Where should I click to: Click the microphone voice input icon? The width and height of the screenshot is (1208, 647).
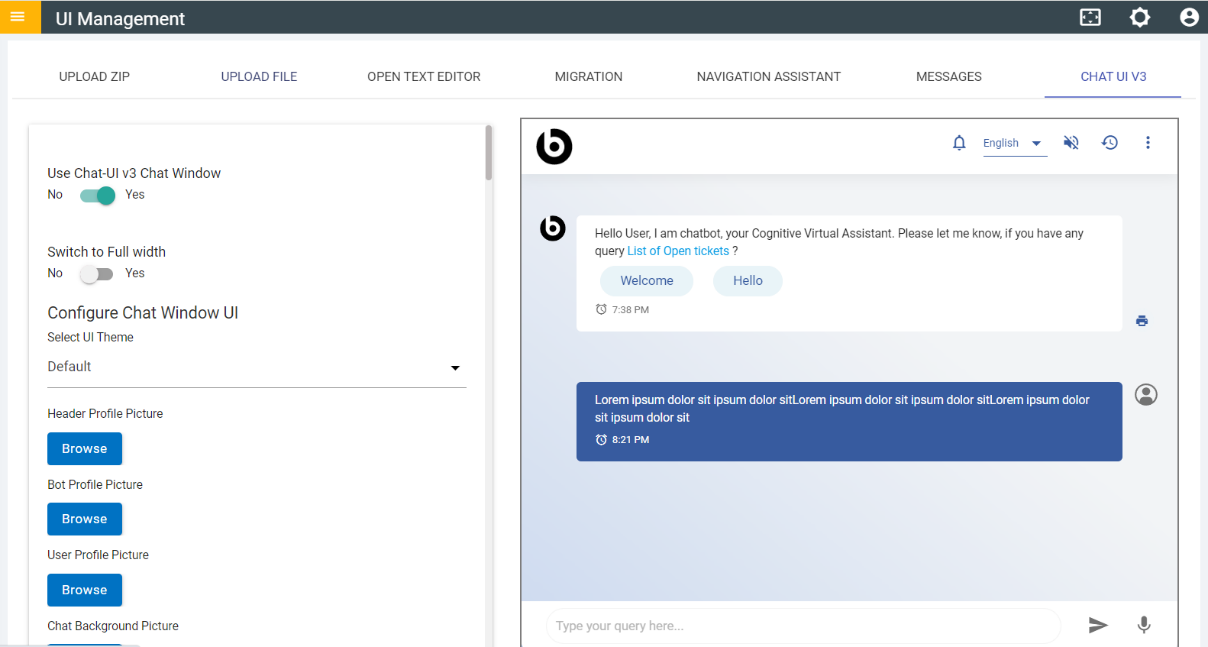1144,625
